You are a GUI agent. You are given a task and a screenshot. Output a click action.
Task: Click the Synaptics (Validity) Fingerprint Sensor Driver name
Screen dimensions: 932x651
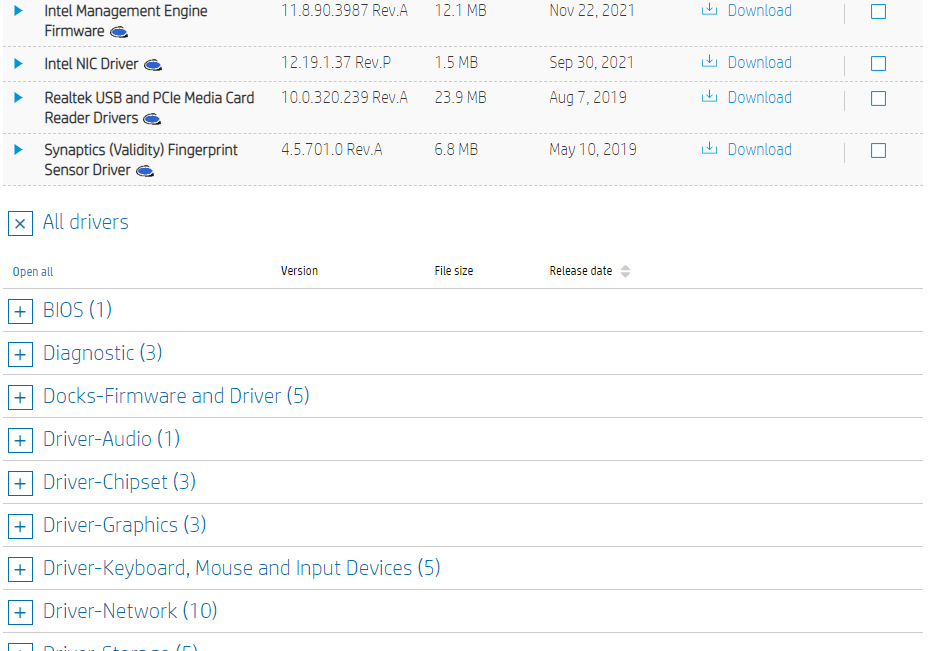tap(141, 160)
